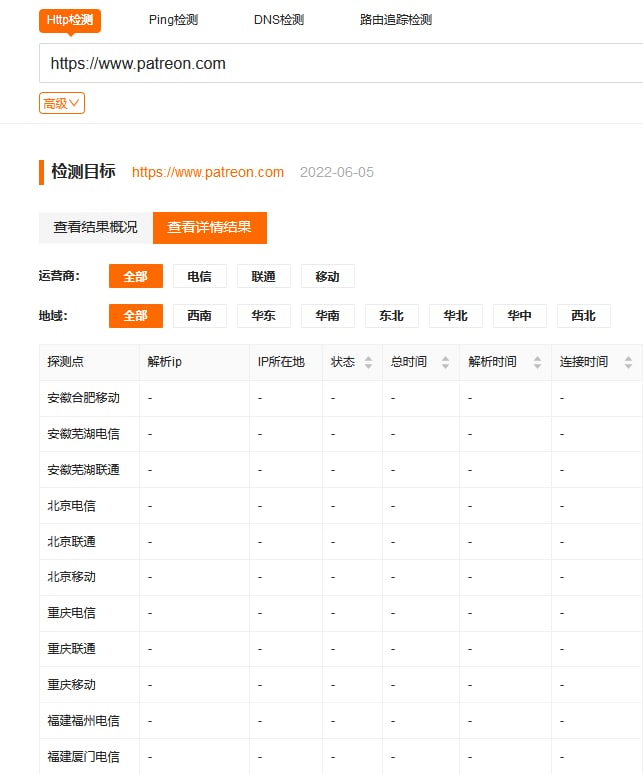Filter carrier by 电信
This screenshot has height=774, width=643.
[x=199, y=276]
